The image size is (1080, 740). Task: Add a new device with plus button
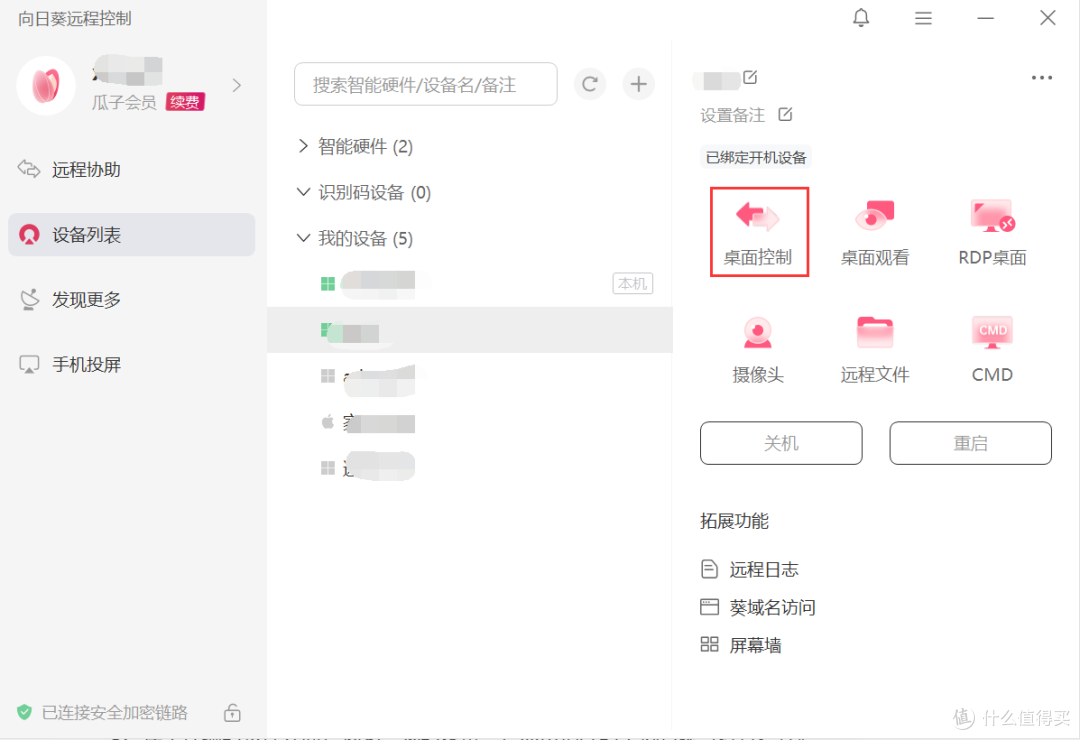[638, 84]
